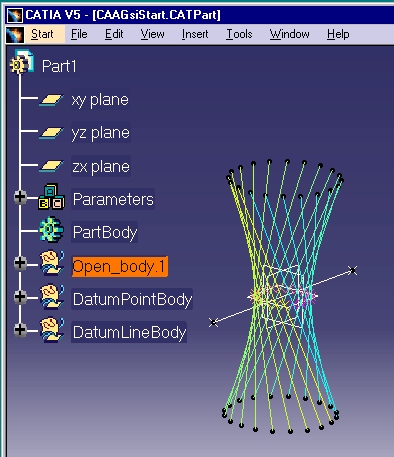
Task: Open the Insert menu
Action: pyautogui.click(x=195, y=34)
